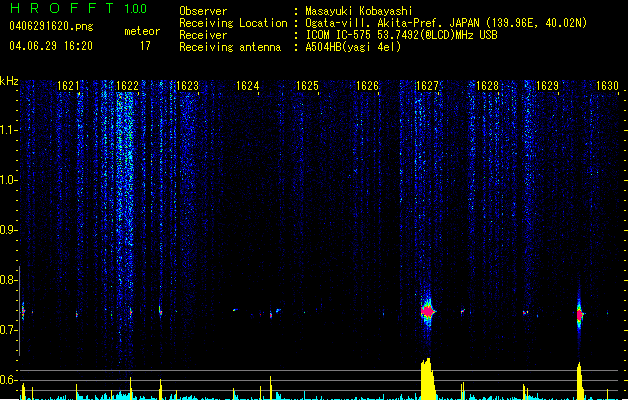Click the strong red meteor echo near 1627
The image size is (629, 400).
[x=428, y=311]
